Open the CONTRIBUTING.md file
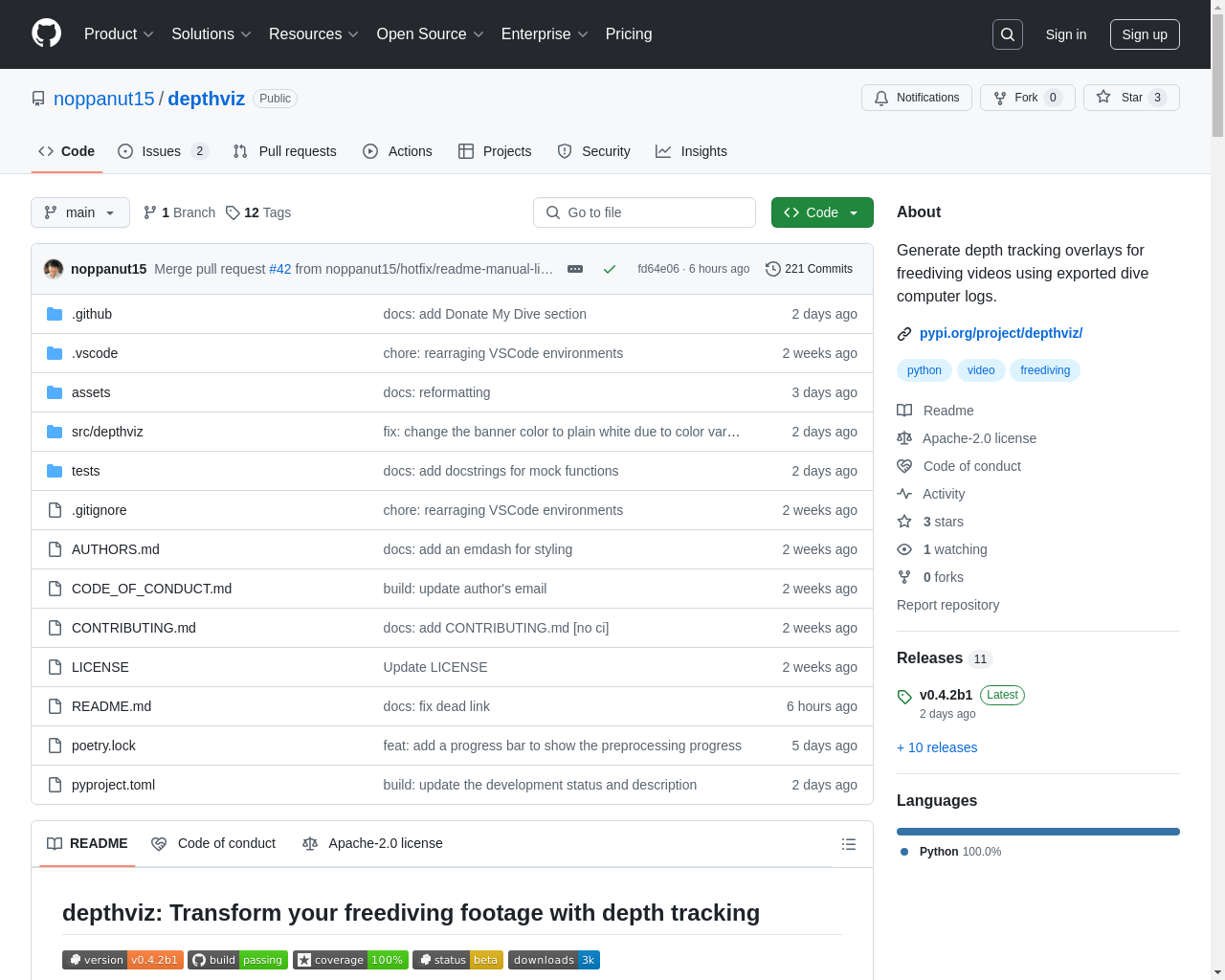Image resolution: width=1225 pixels, height=980 pixels. point(134,628)
